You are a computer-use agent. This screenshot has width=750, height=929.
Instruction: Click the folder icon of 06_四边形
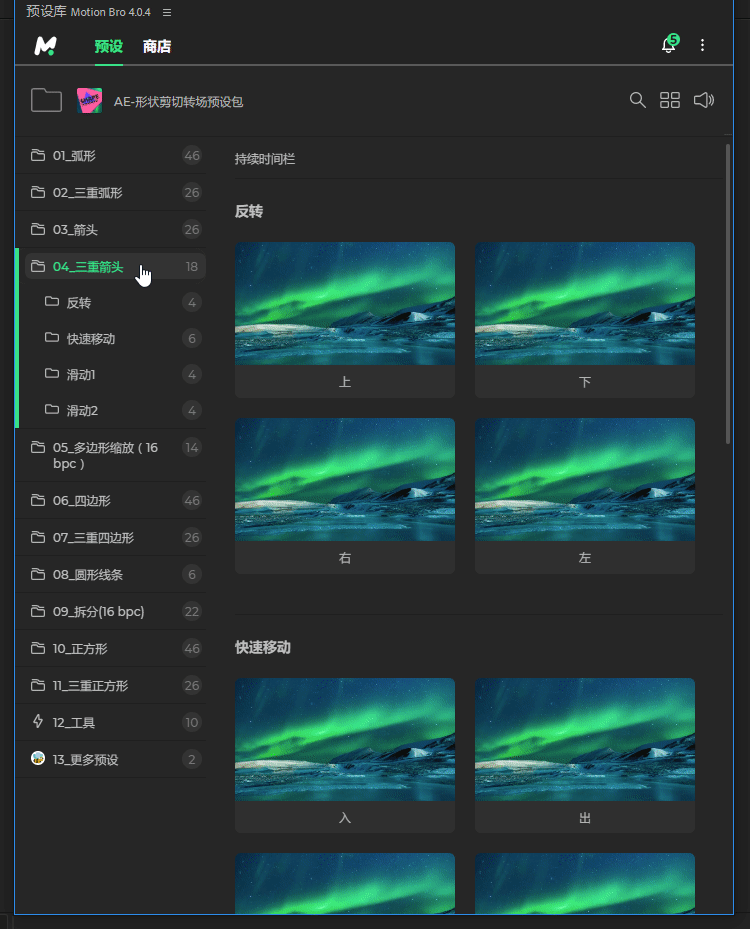coord(38,500)
